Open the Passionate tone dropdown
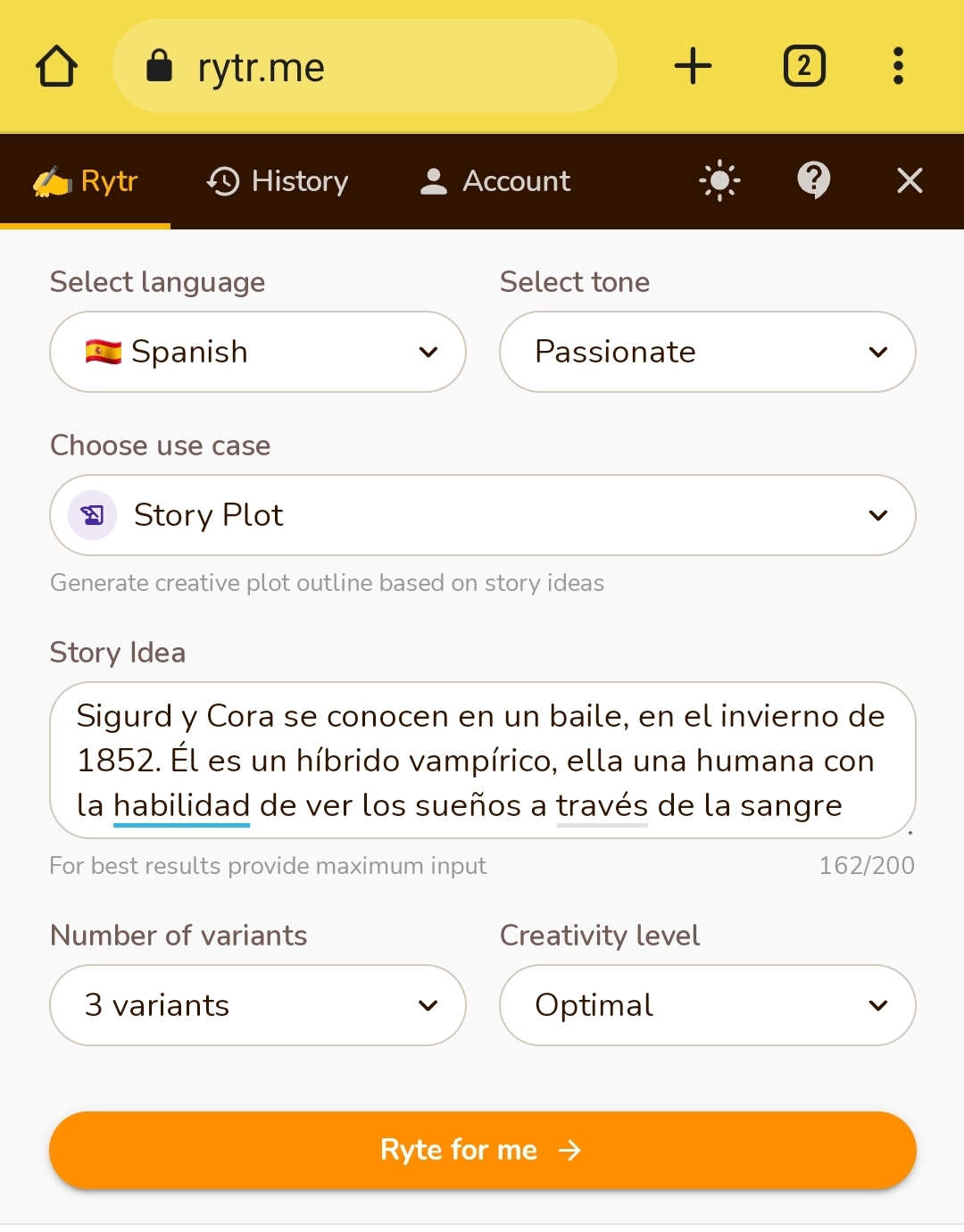The image size is (964, 1232). pyautogui.click(x=708, y=352)
